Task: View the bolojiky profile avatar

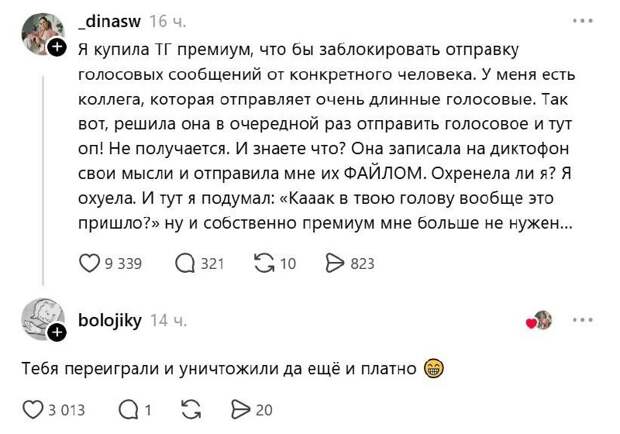Action: 40,317
